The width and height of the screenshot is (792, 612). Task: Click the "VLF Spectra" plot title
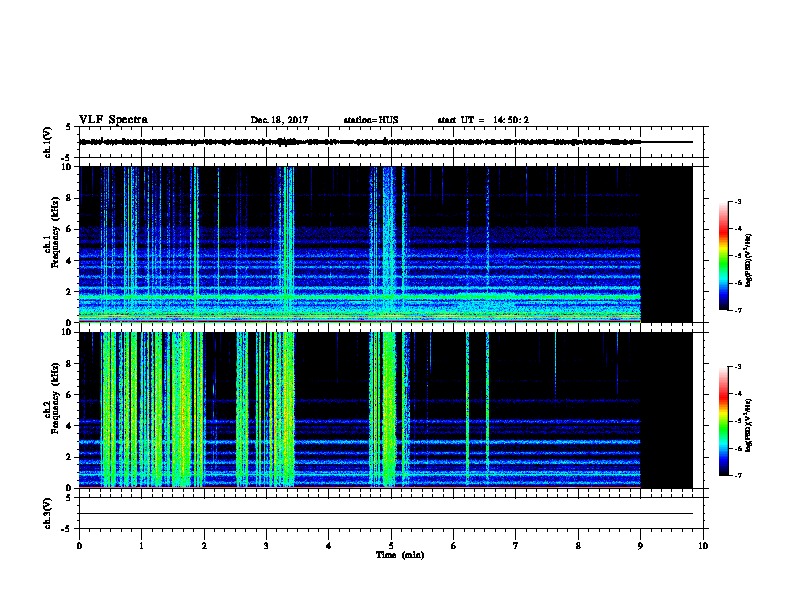113,120
